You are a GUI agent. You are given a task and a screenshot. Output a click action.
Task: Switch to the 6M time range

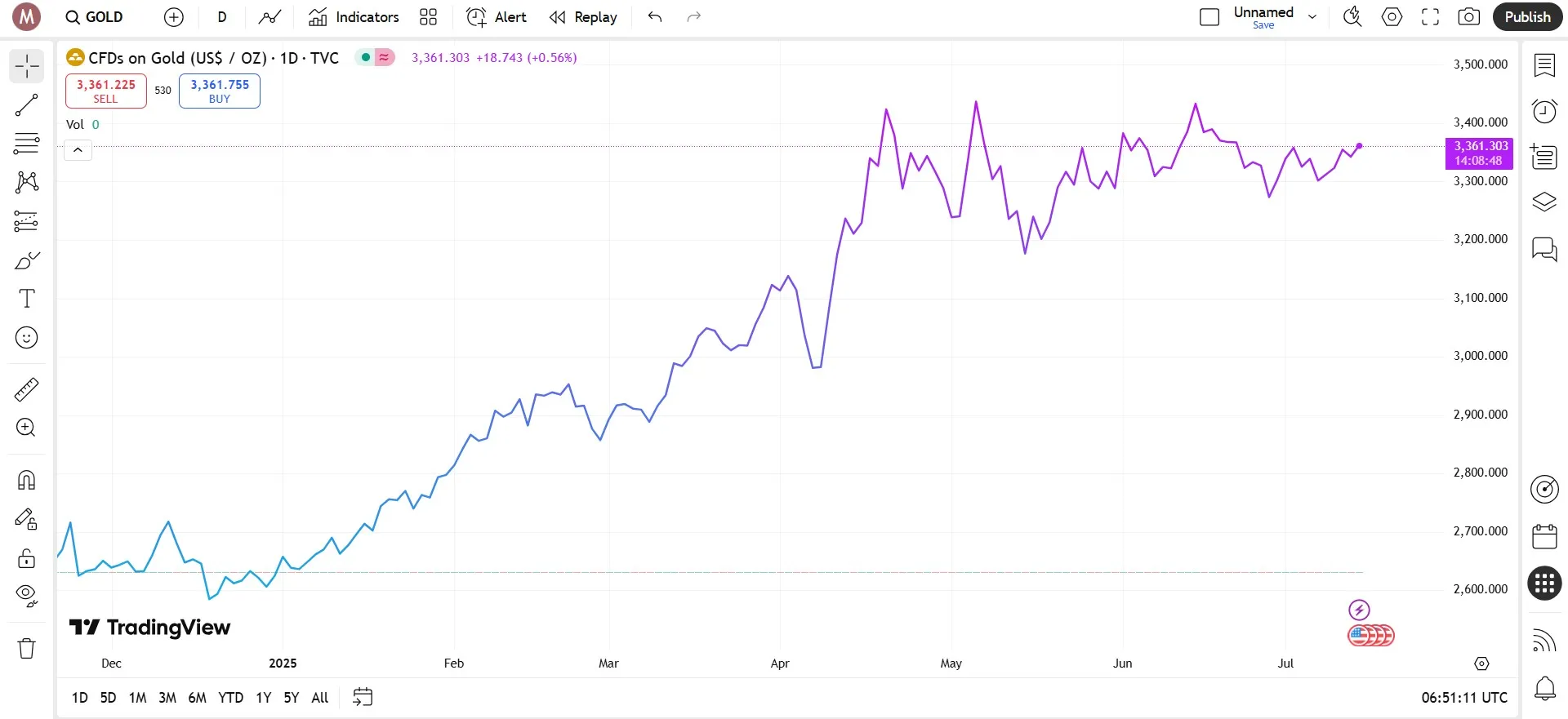click(x=197, y=698)
